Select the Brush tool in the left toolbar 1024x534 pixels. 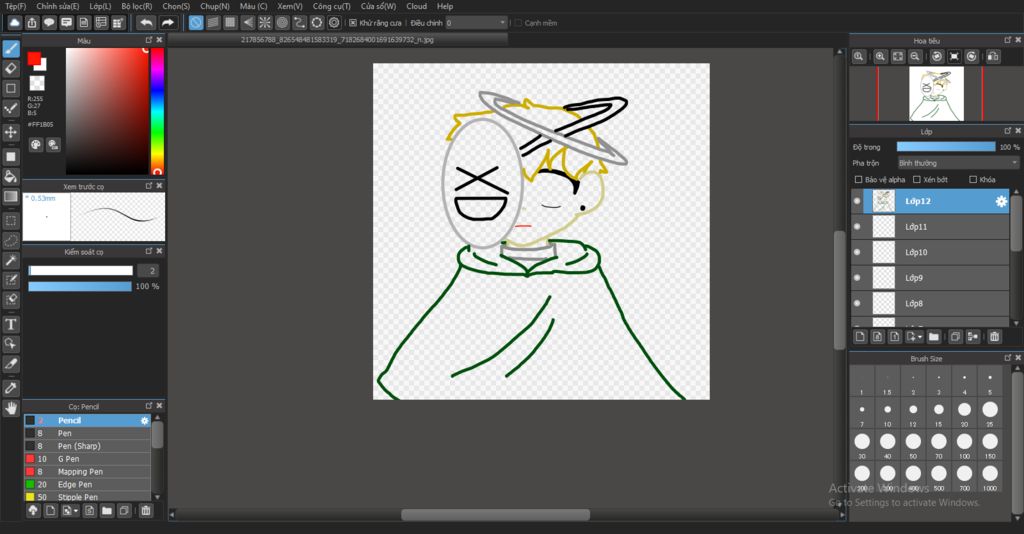pos(11,48)
